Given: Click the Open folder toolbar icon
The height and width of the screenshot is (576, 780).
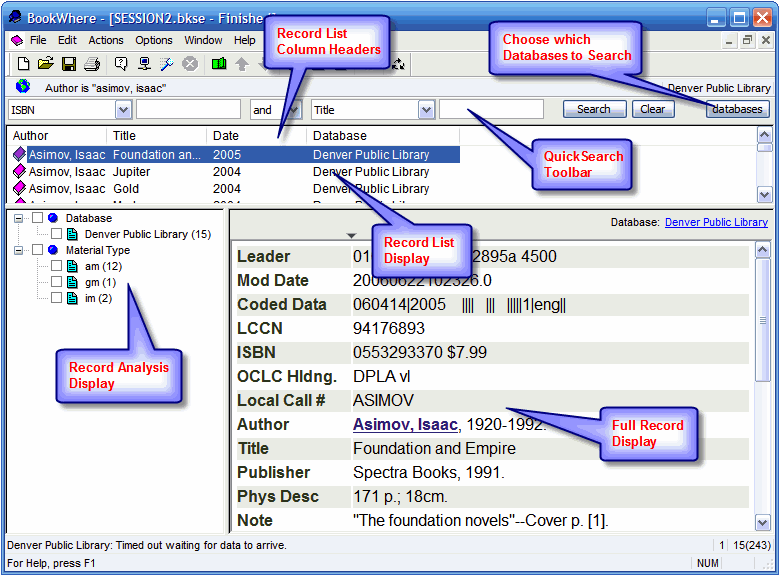Looking at the screenshot, I should pos(46,63).
